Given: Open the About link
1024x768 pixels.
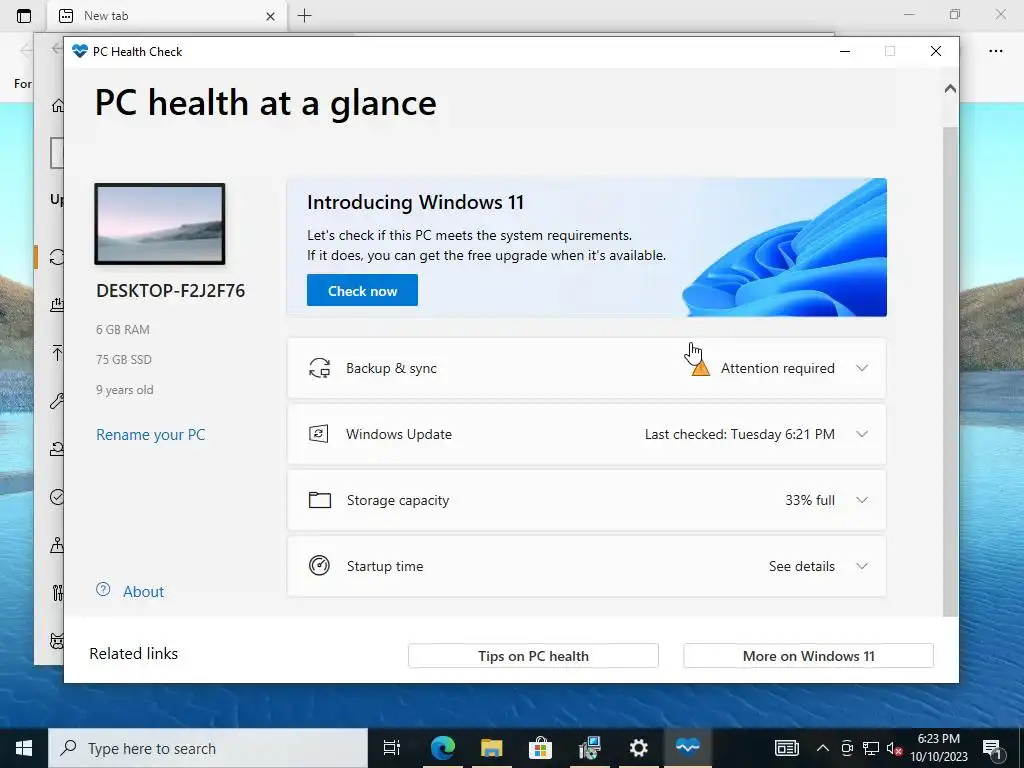Looking at the screenshot, I should click(143, 592).
